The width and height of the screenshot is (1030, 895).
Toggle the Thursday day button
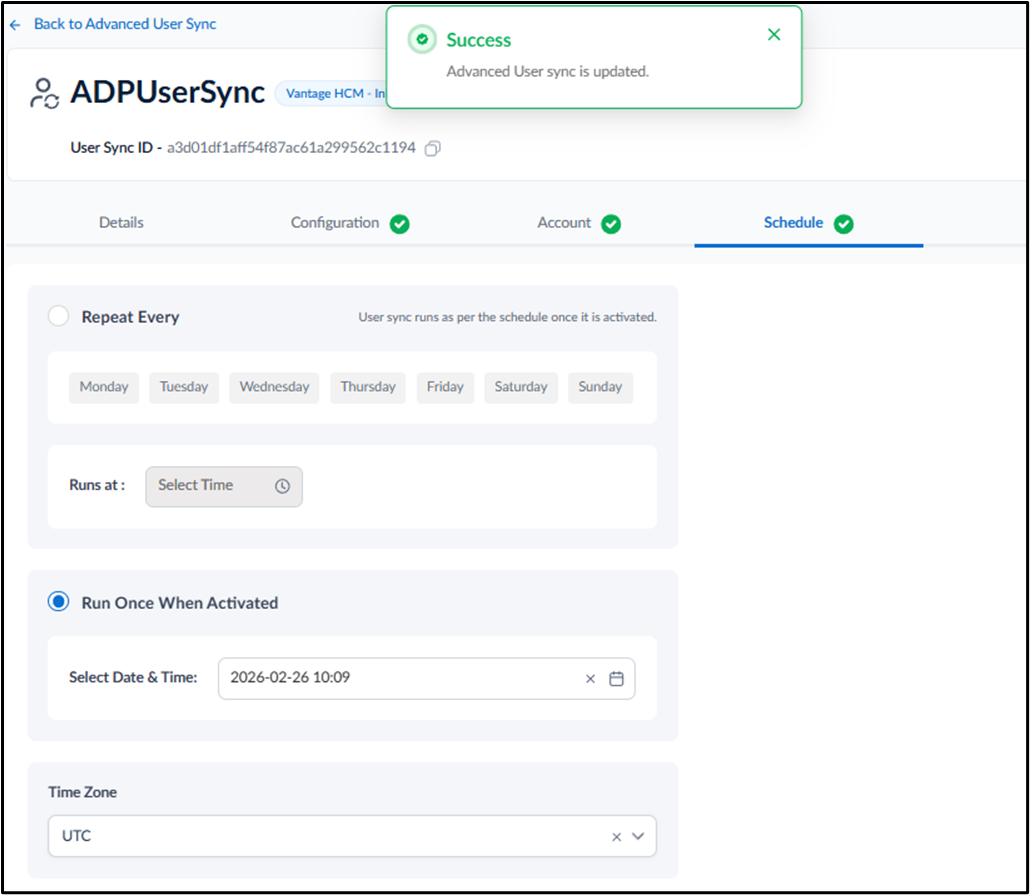pos(368,387)
